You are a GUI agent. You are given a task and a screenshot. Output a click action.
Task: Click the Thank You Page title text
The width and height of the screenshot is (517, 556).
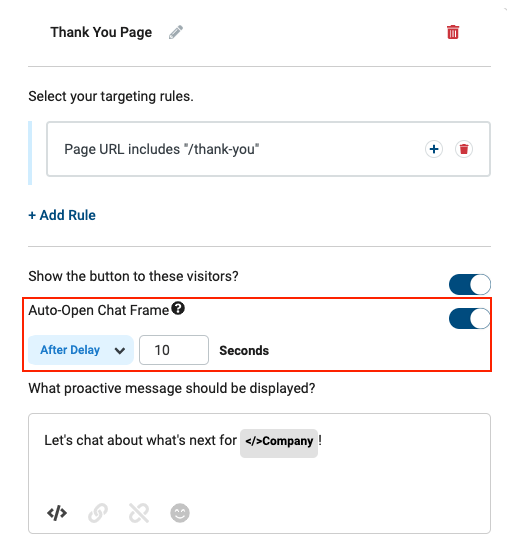[101, 32]
